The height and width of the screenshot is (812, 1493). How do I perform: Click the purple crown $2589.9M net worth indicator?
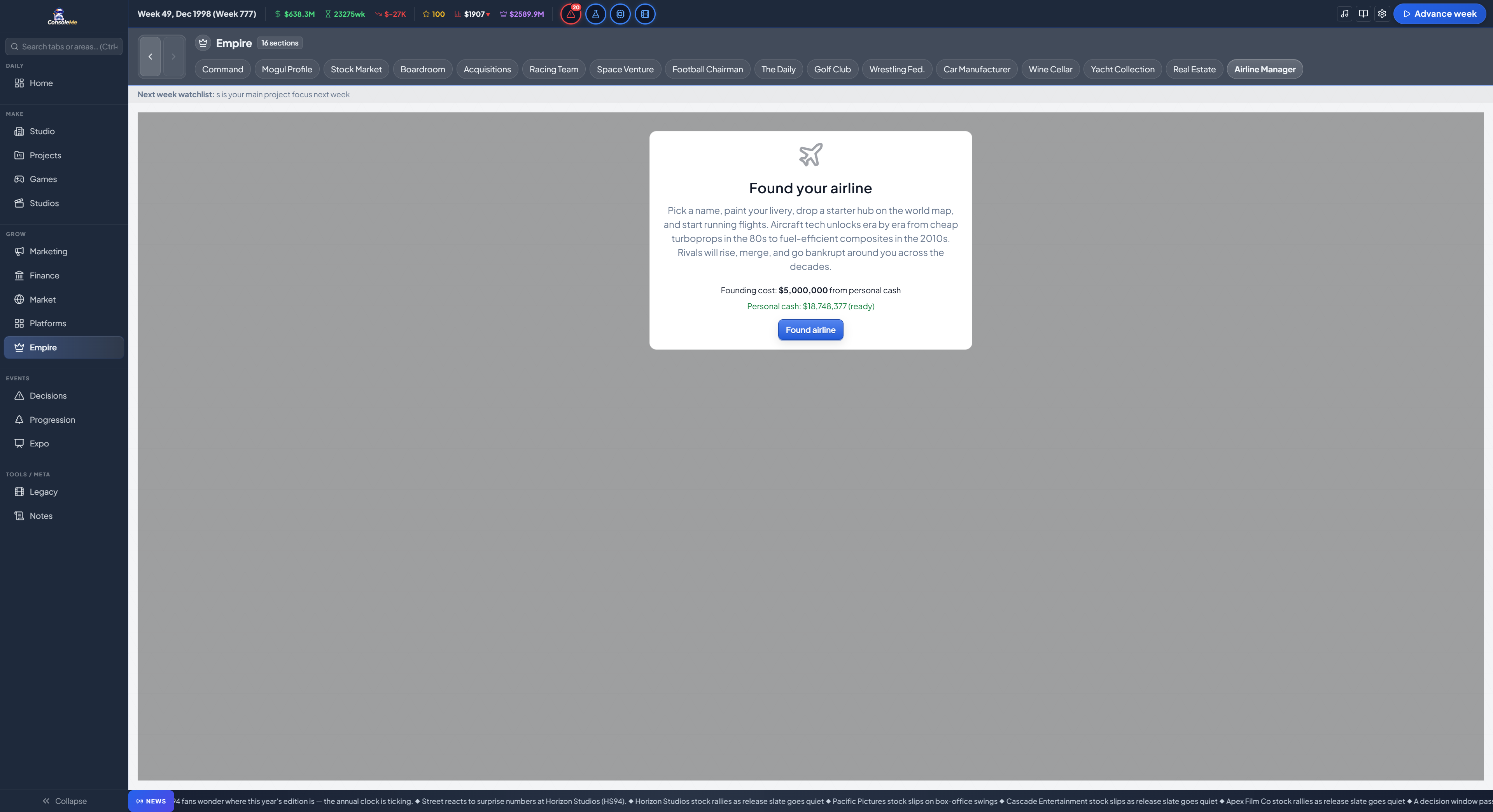point(522,14)
